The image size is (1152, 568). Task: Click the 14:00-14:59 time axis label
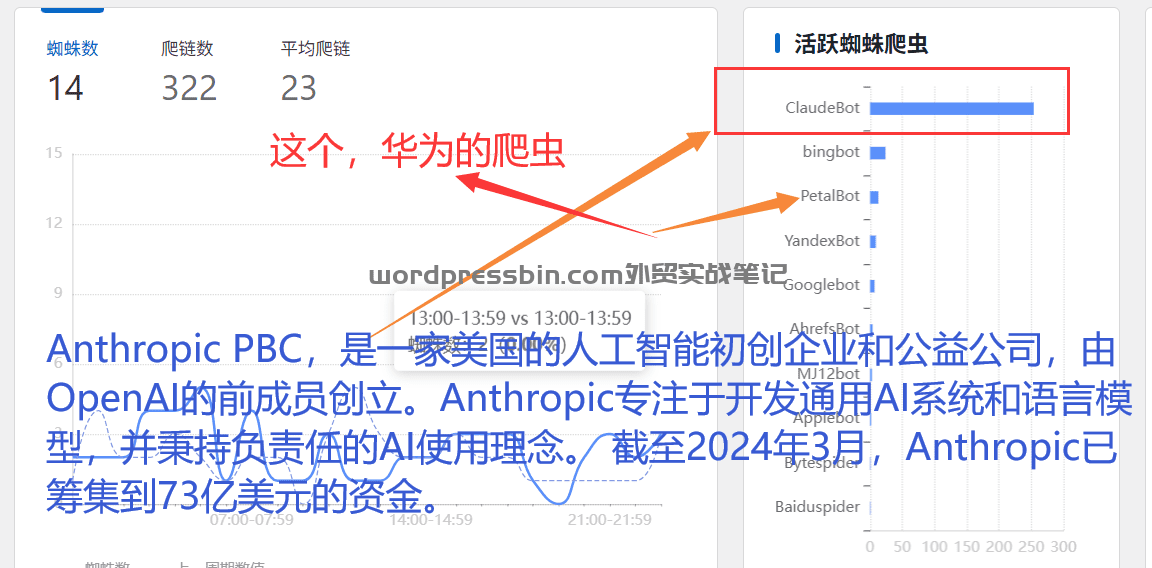(430, 520)
